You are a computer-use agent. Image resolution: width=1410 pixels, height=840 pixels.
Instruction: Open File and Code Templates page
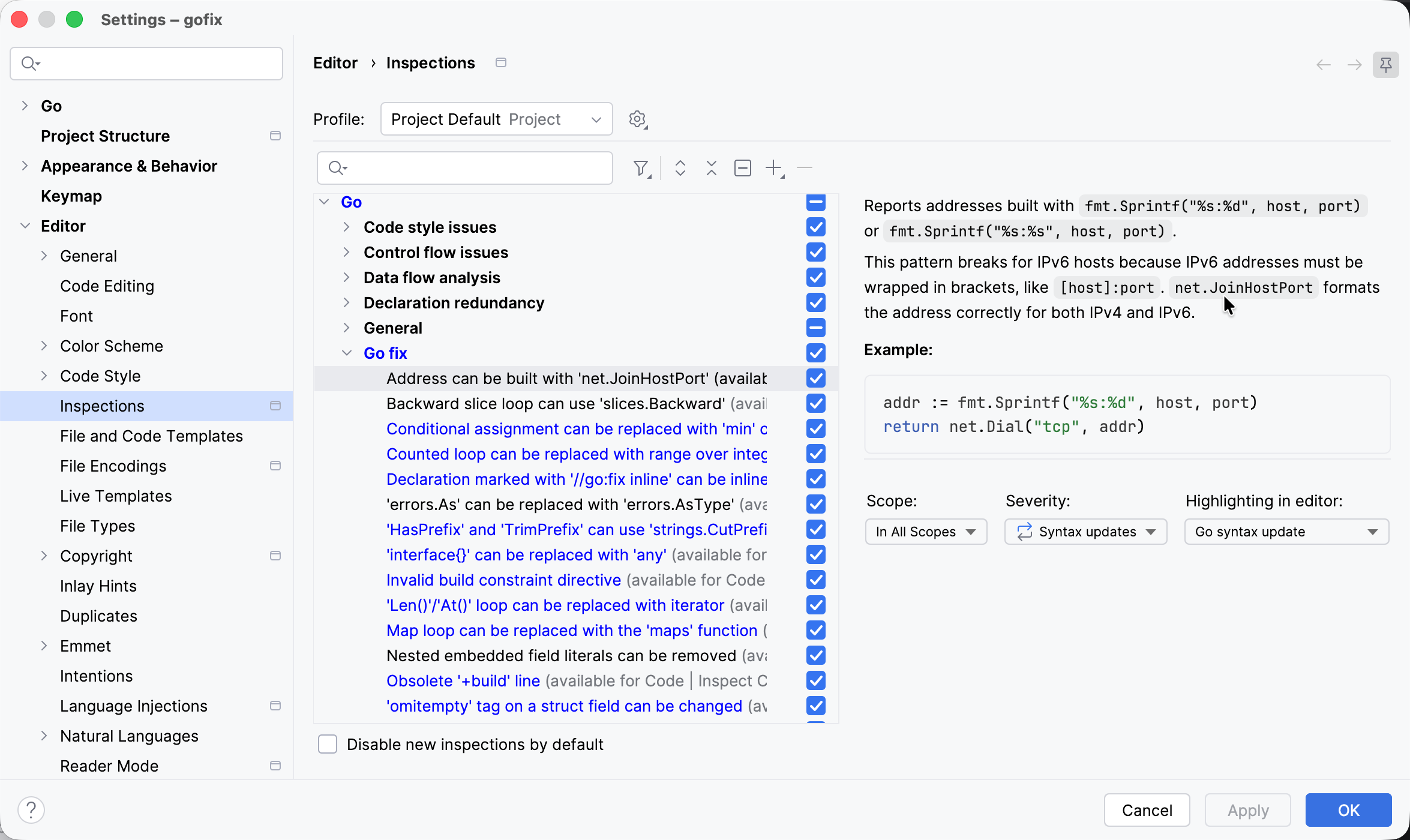click(x=151, y=436)
